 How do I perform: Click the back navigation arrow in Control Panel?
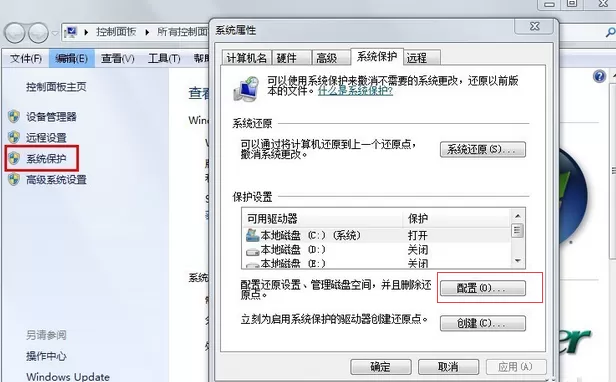tap(16, 33)
